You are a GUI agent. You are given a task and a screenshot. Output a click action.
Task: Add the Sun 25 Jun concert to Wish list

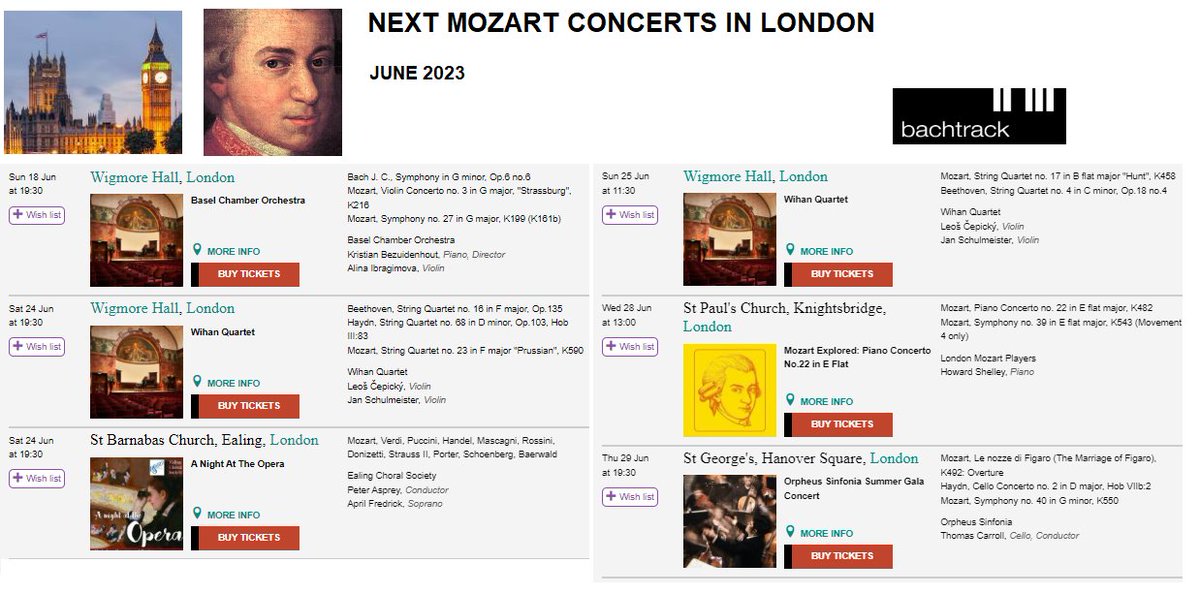coord(630,215)
